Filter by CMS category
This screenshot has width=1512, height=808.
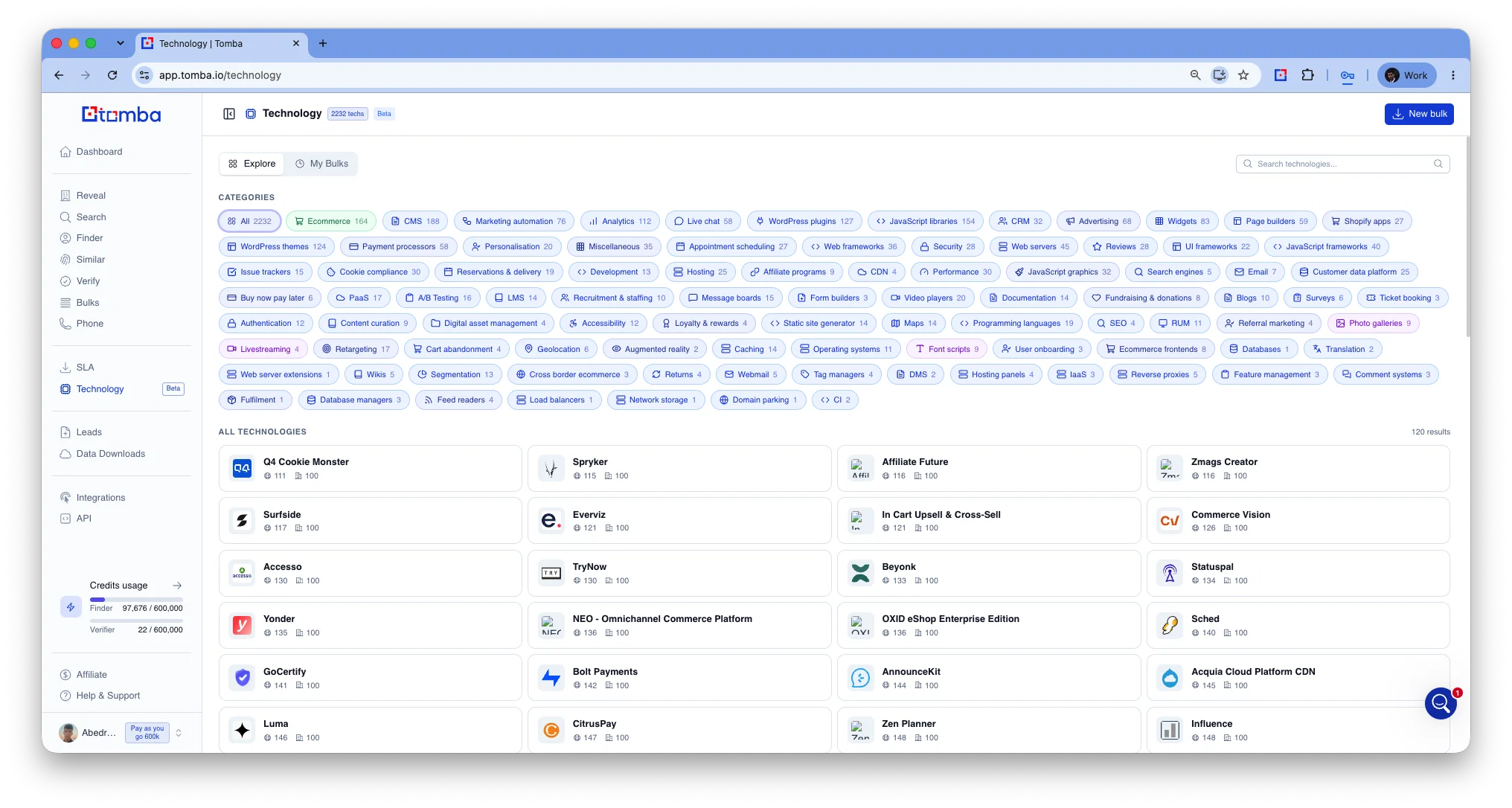click(x=415, y=221)
